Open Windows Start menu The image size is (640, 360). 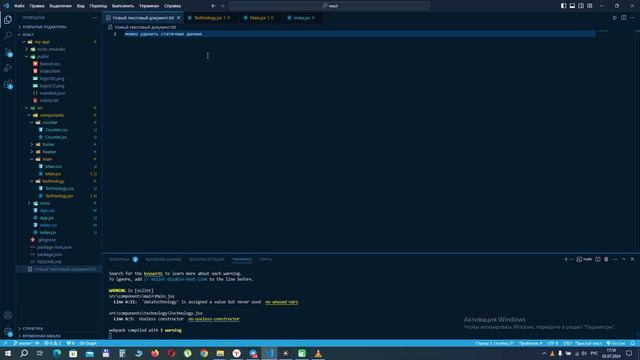[8, 353]
